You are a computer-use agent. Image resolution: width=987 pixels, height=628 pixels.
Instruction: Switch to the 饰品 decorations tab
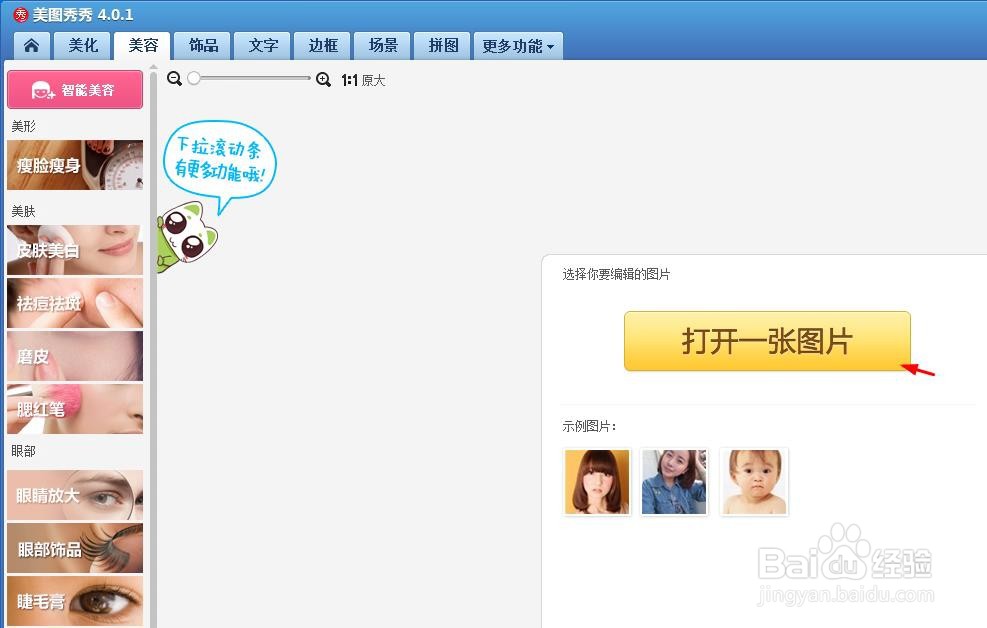tap(202, 45)
